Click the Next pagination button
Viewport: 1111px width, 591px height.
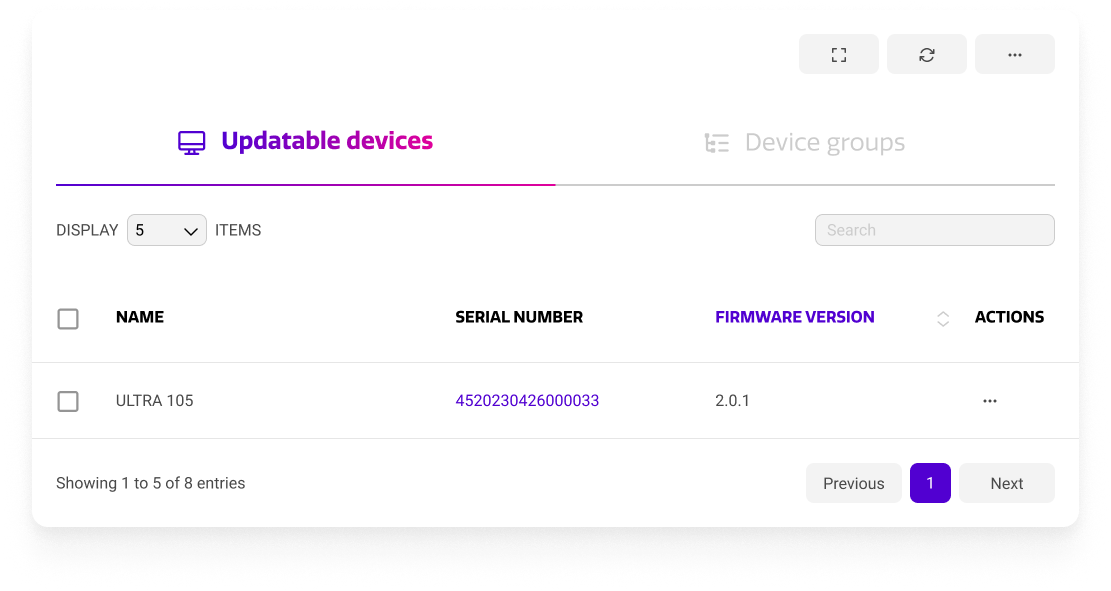pos(1006,483)
